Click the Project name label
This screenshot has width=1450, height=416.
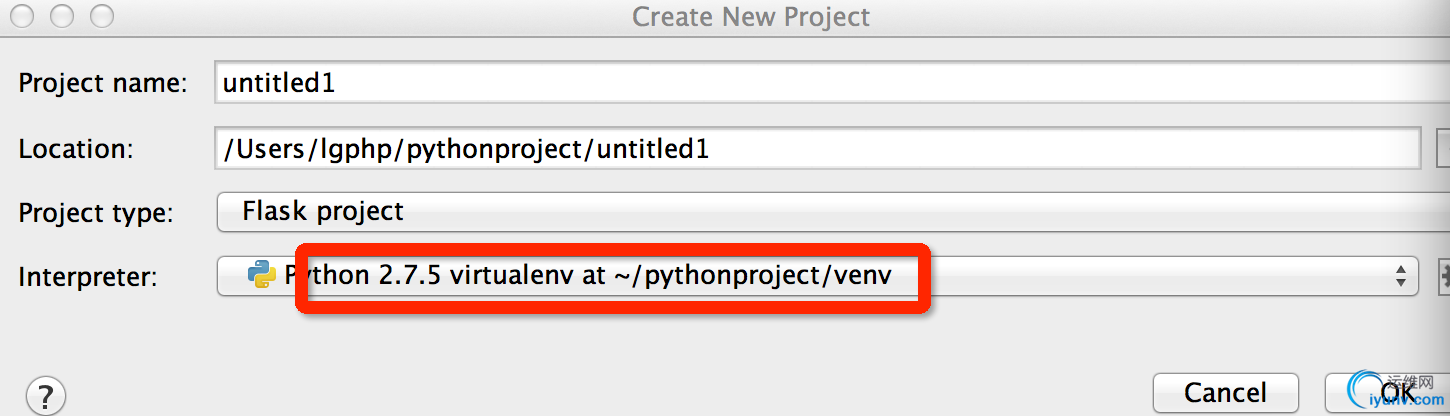click(x=103, y=83)
